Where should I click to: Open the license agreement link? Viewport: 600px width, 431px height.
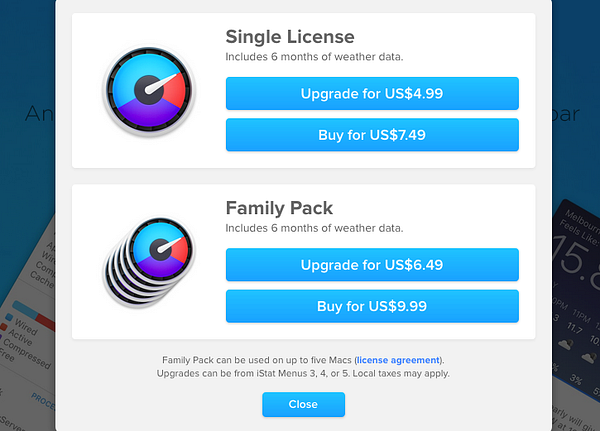coord(398,360)
